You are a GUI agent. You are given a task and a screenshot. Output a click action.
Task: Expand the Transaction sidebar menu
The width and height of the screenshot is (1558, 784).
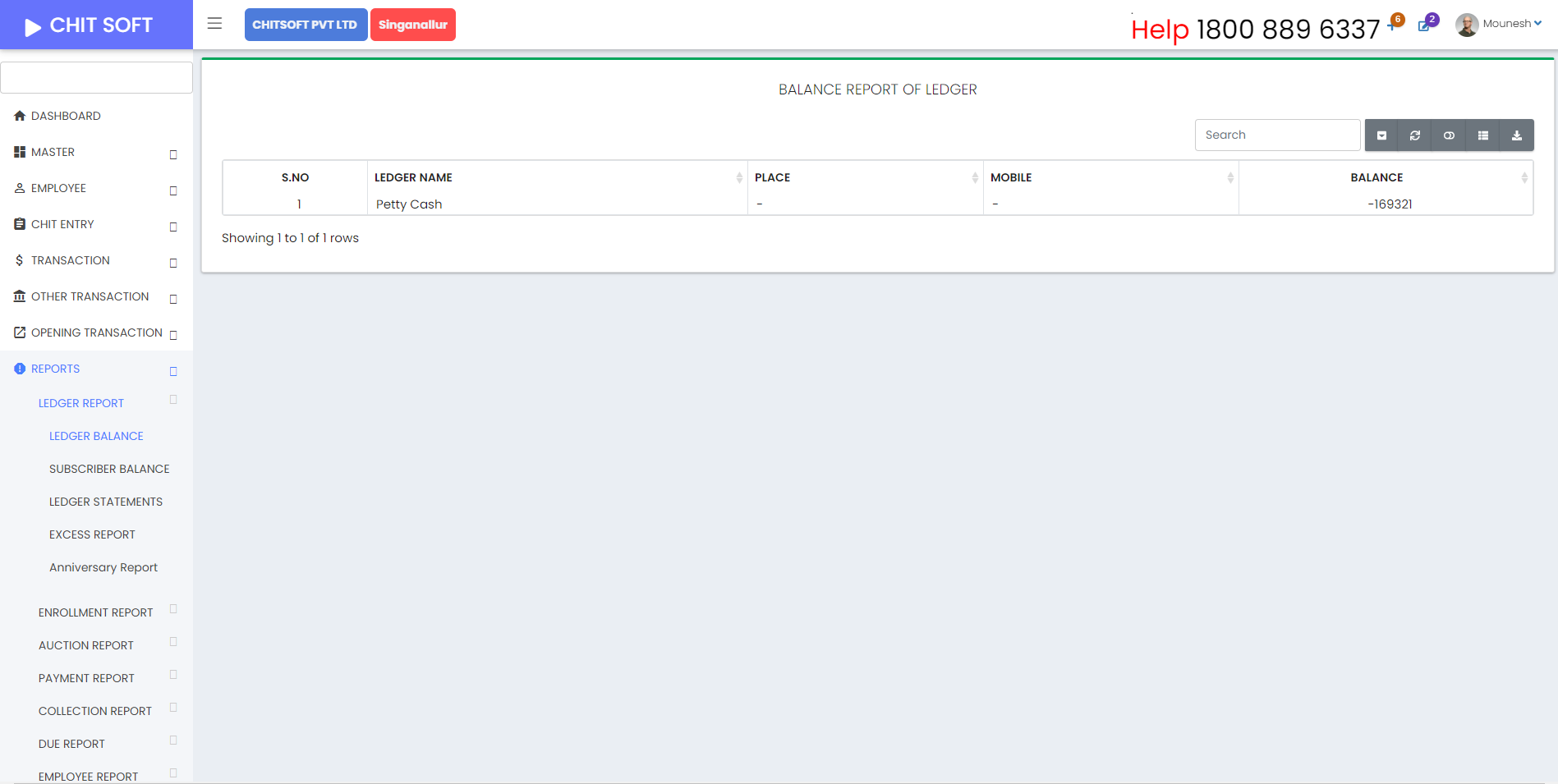(x=71, y=260)
